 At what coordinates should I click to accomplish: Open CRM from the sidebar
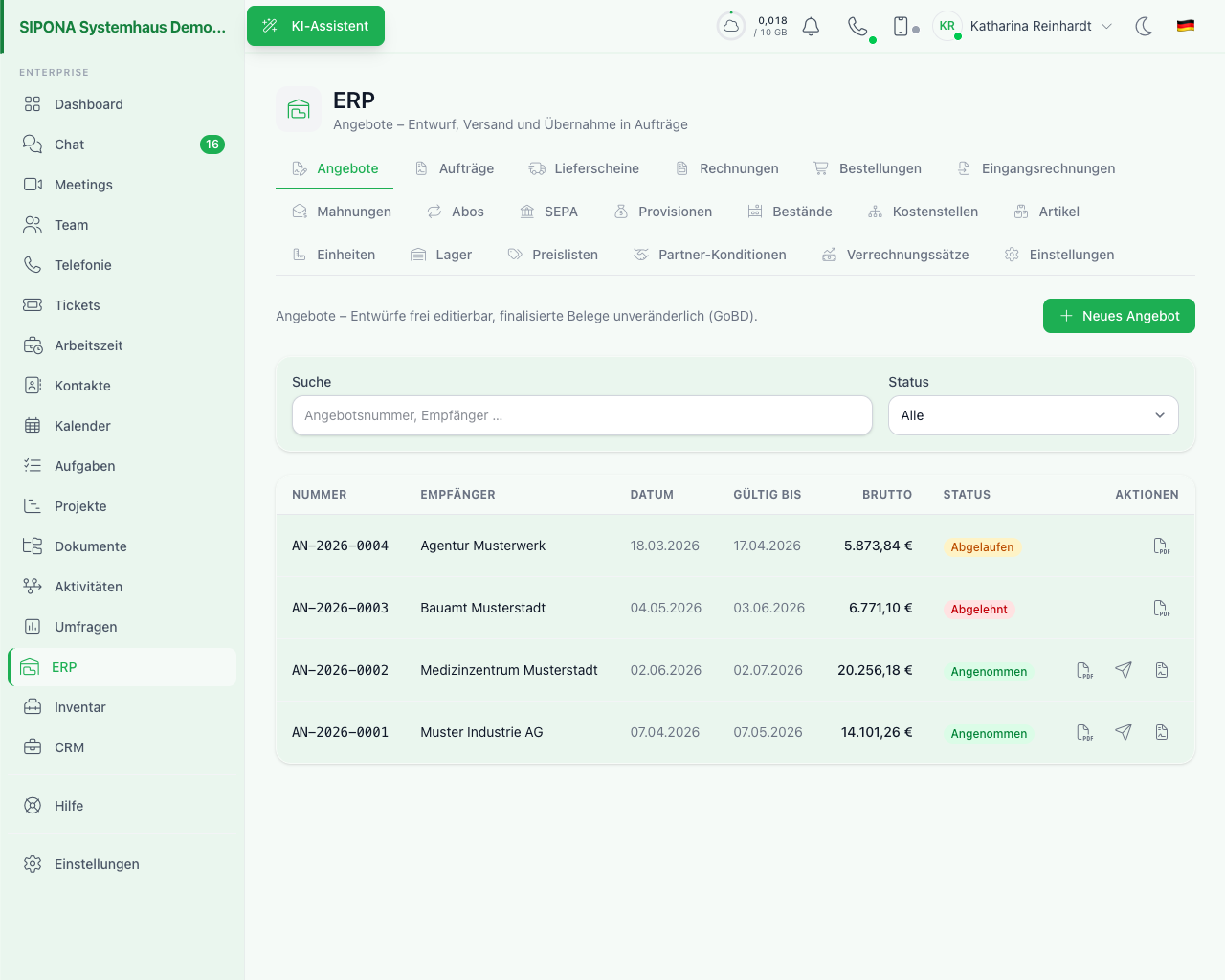[122, 747]
